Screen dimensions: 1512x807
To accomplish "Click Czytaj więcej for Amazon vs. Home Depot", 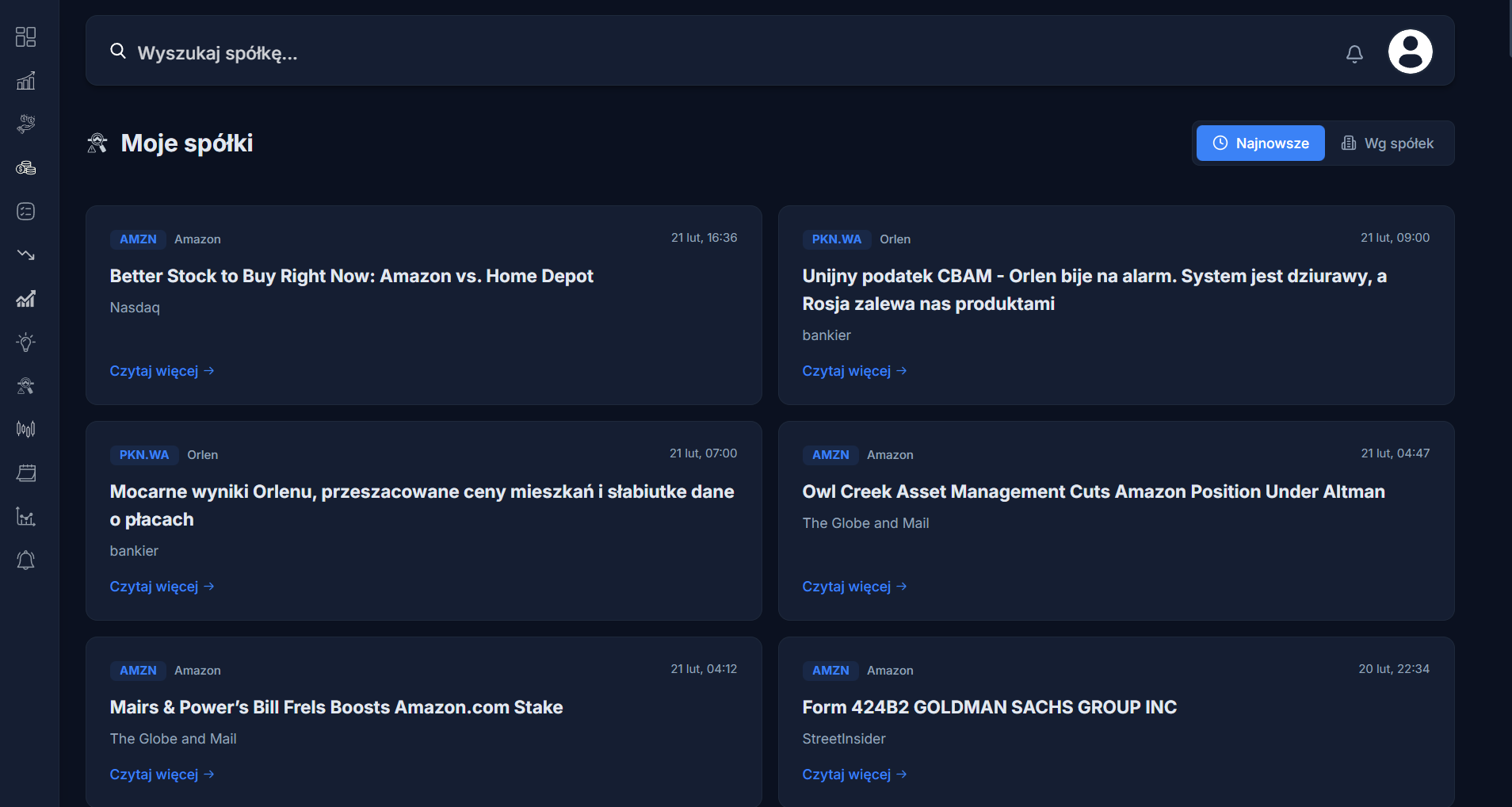I will 162,371.
